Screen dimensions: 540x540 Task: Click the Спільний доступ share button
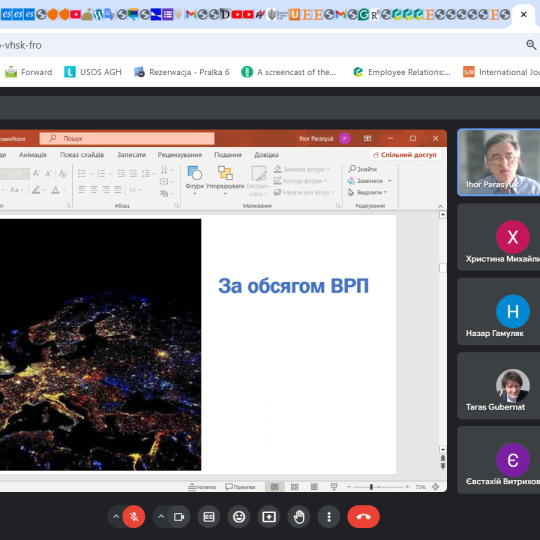tap(405, 155)
